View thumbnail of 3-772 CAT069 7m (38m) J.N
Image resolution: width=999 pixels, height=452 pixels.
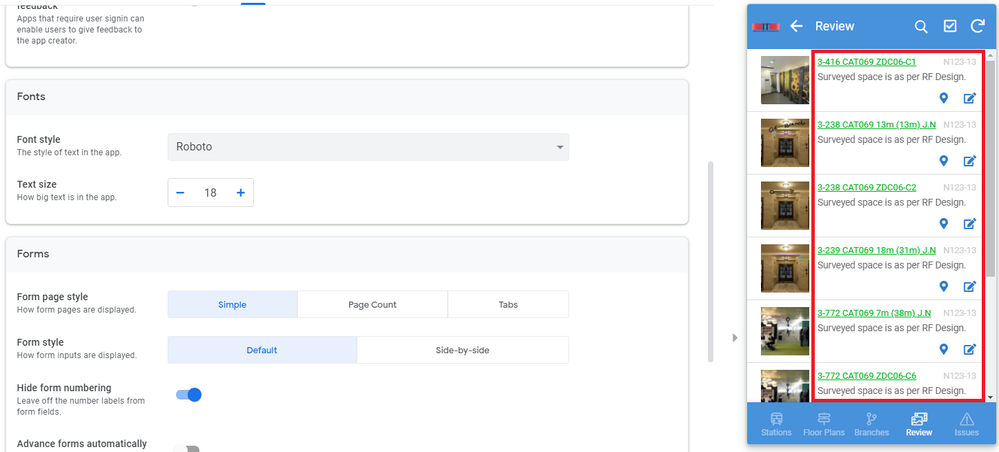[x=785, y=331]
